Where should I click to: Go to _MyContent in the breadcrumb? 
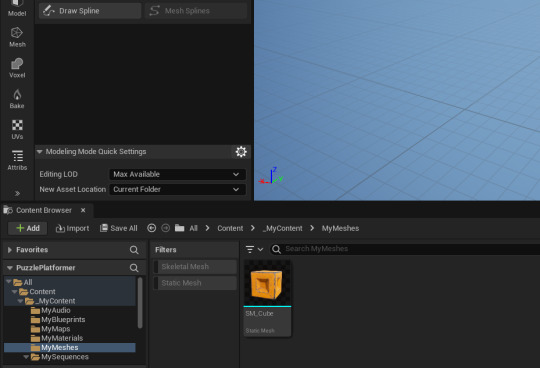coord(282,228)
